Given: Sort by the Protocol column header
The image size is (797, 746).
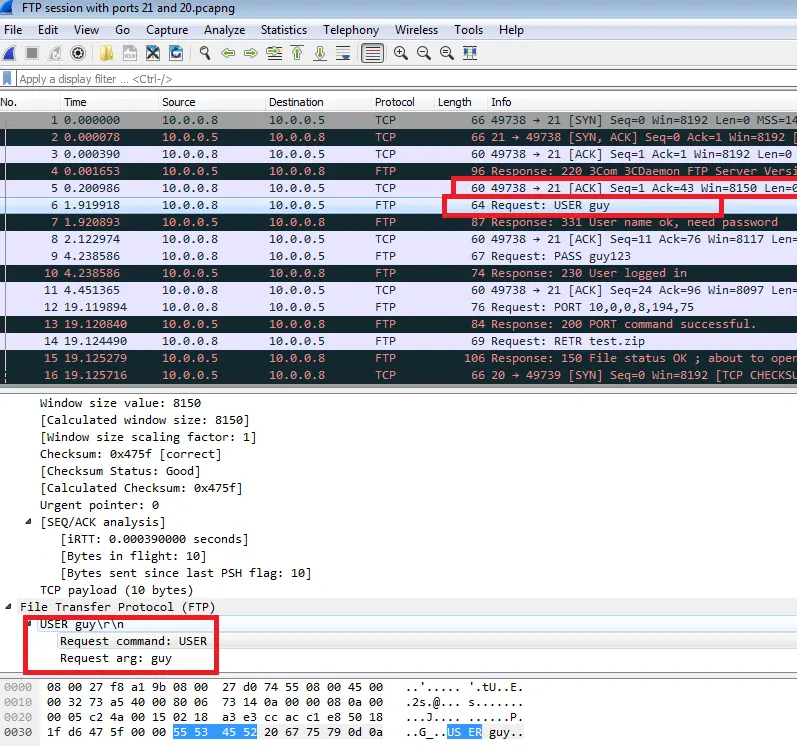Looking at the screenshot, I should tap(403, 102).
